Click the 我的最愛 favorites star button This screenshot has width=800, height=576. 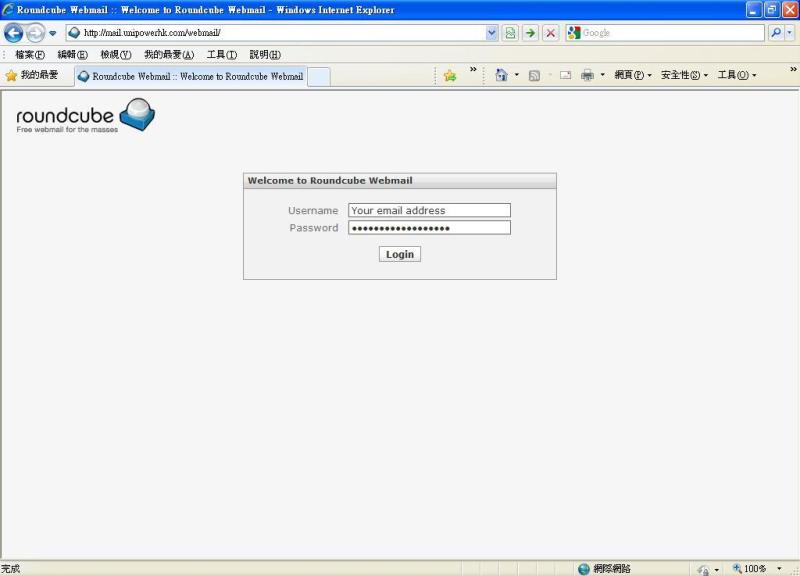click(32, 76)
